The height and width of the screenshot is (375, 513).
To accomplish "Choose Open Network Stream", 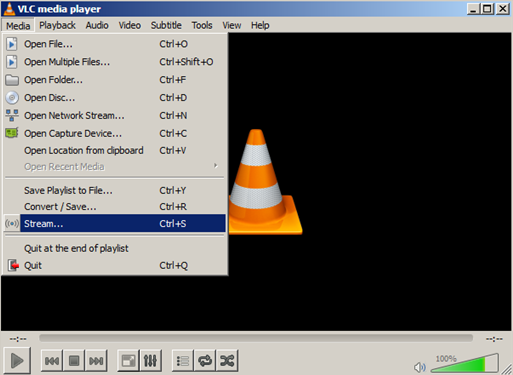I will pos(115,116).
